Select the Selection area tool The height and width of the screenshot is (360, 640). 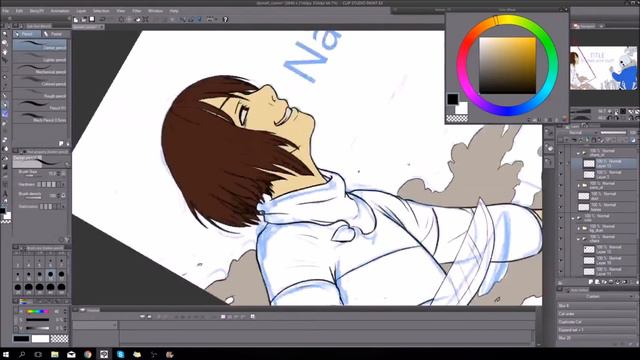[4, 77]
